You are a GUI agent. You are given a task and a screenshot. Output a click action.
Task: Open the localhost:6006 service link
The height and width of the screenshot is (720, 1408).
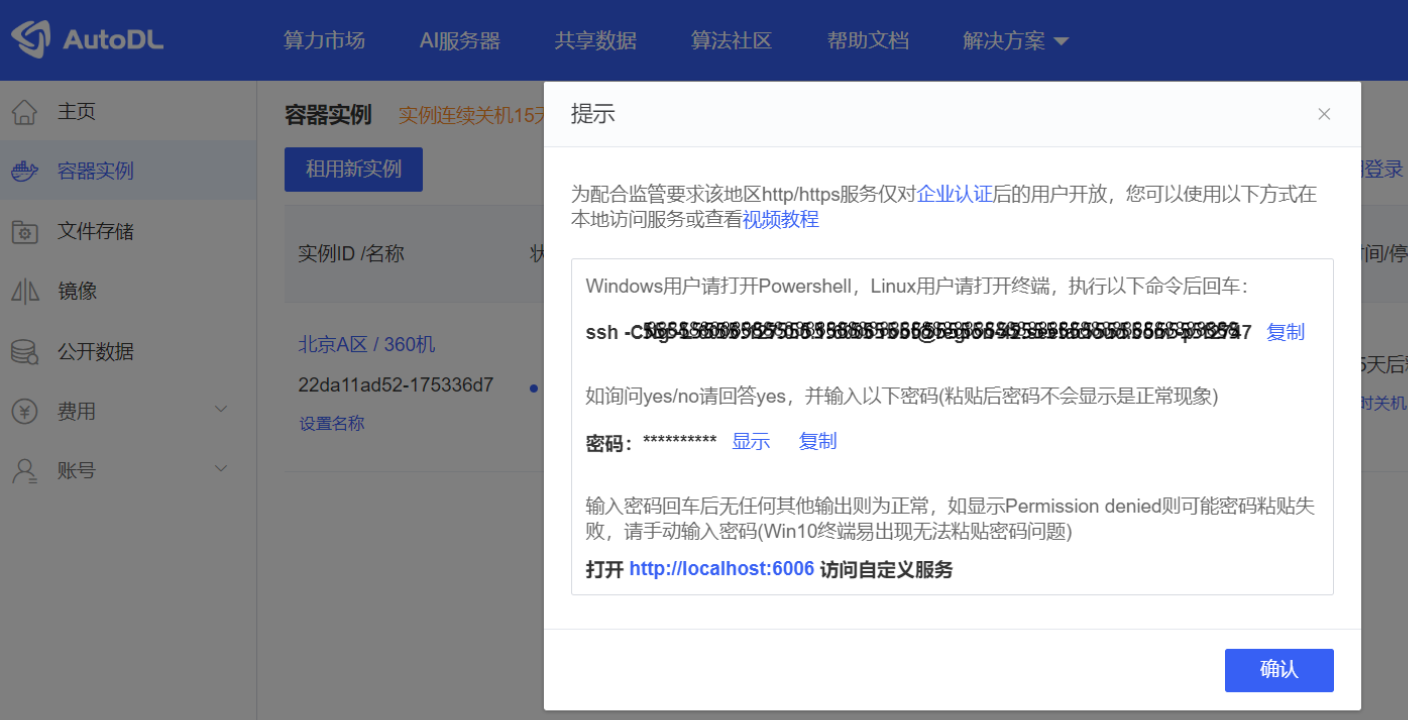point(720,568)
